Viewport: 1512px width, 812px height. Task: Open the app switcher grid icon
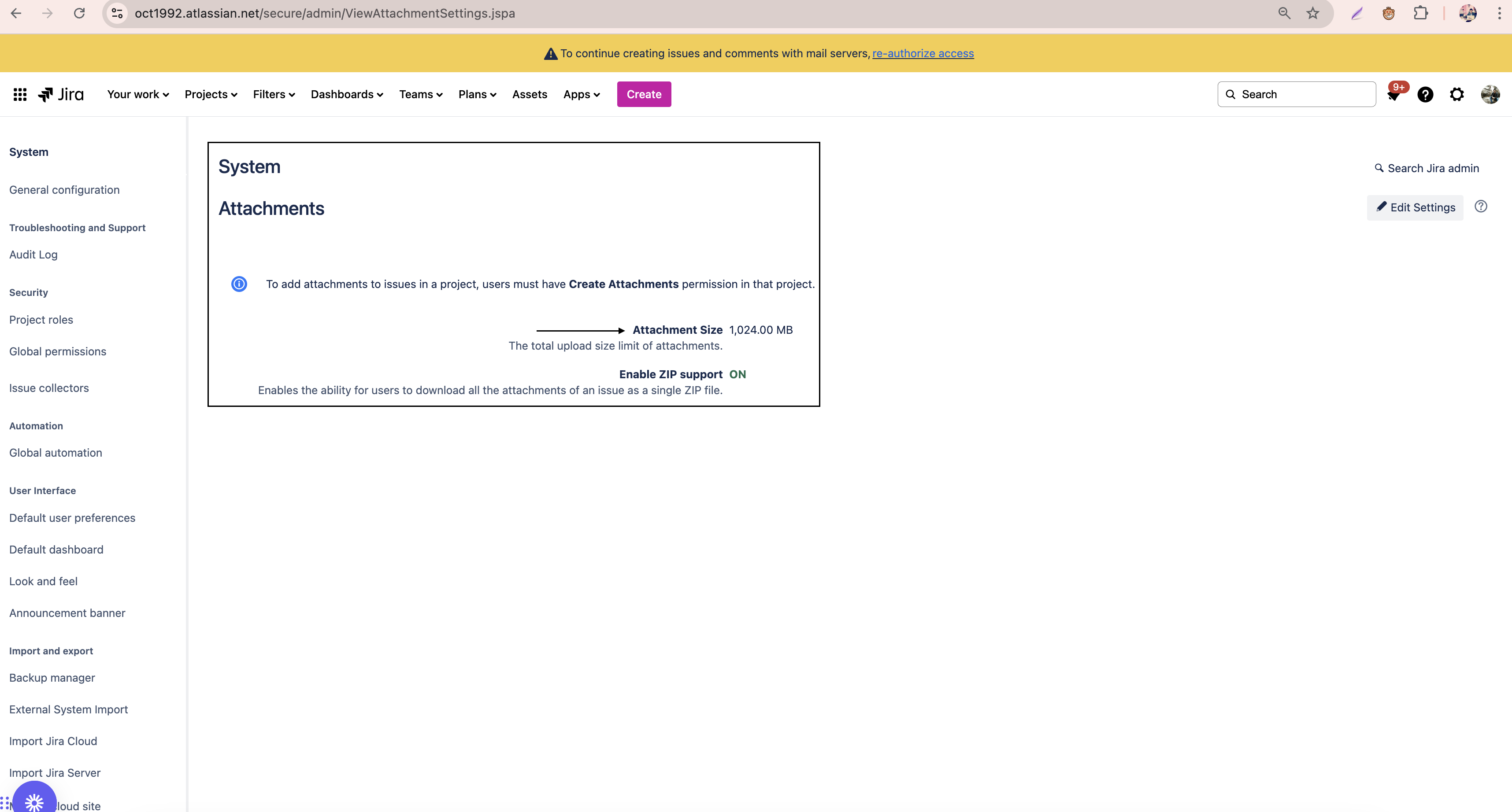click(x=20, y=95)
